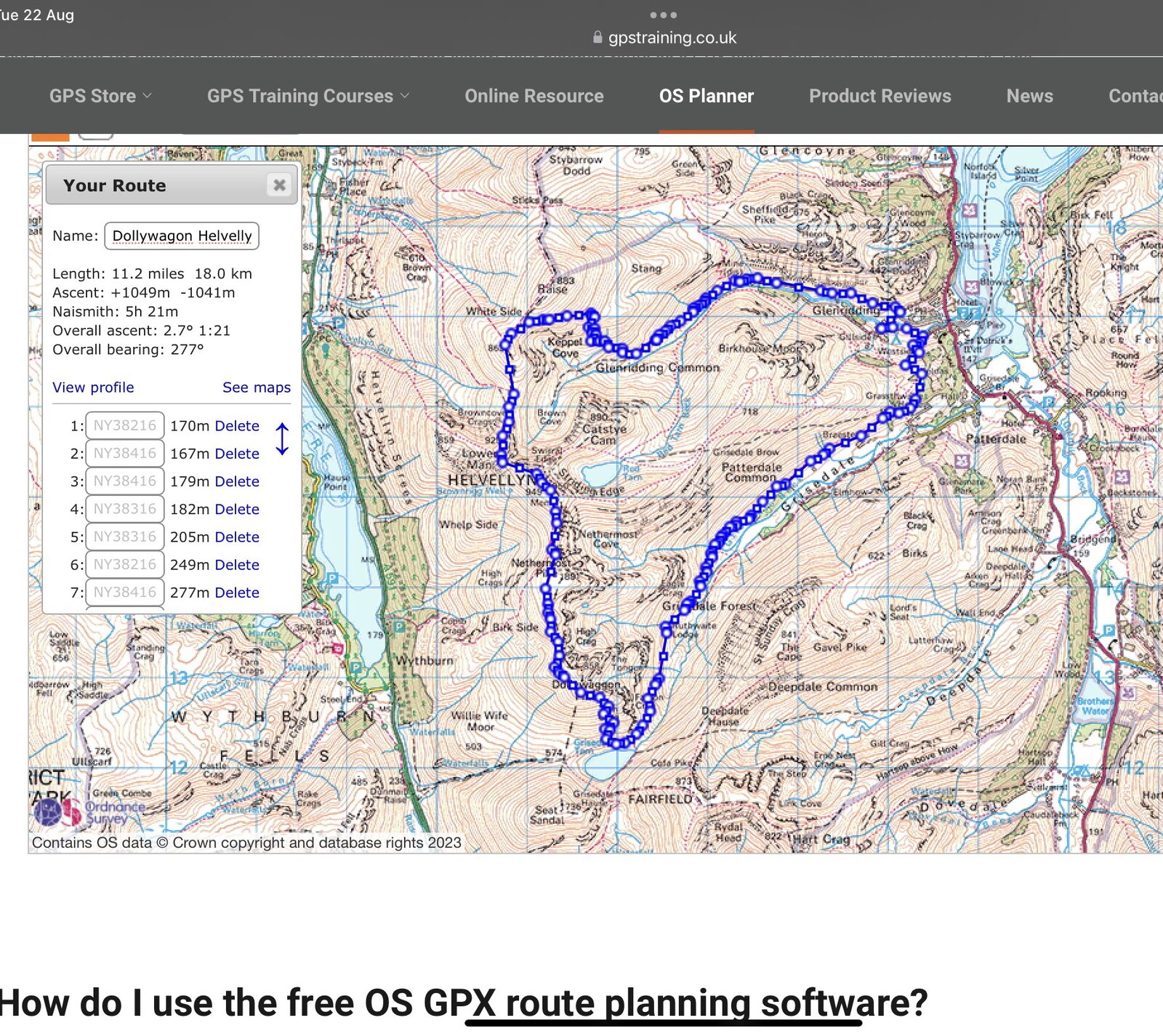Click the route Name input field
Image resolution: width=1163 pixels, height=1036 pixels.
[182, 236]
